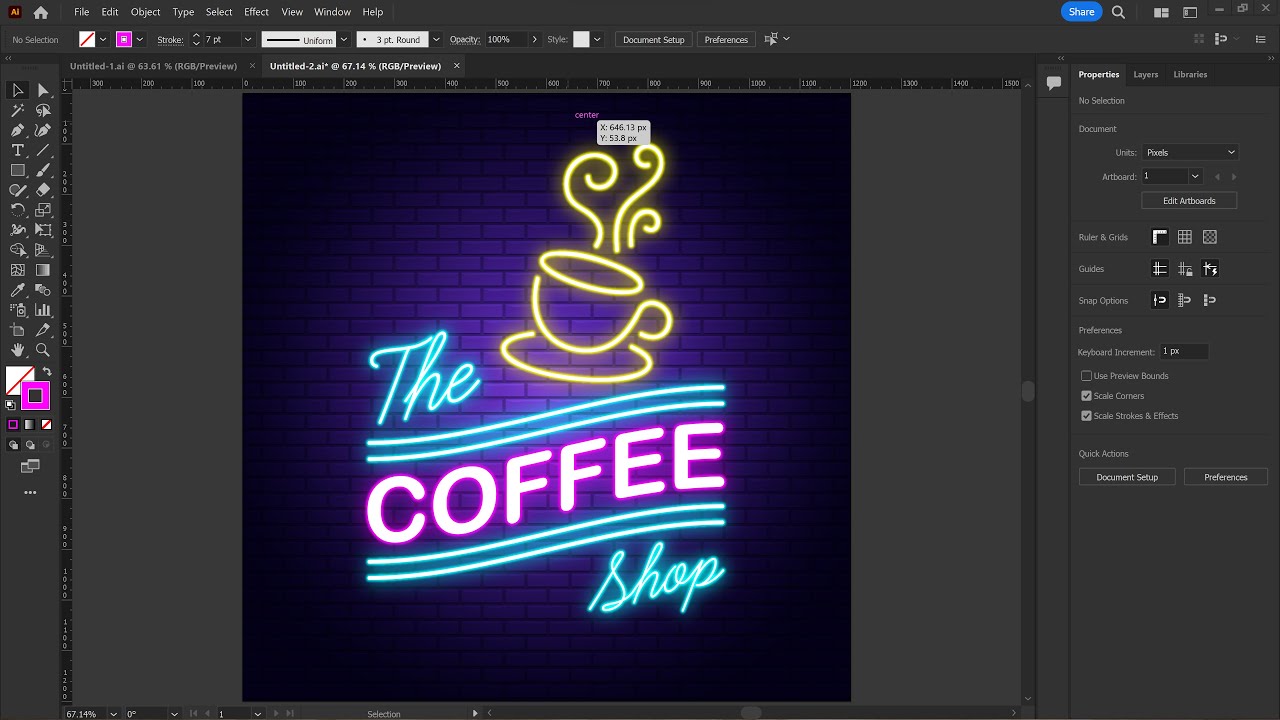Select the Mesh tool
This screenshot has width=1280, height=720.
coord(17,270)
